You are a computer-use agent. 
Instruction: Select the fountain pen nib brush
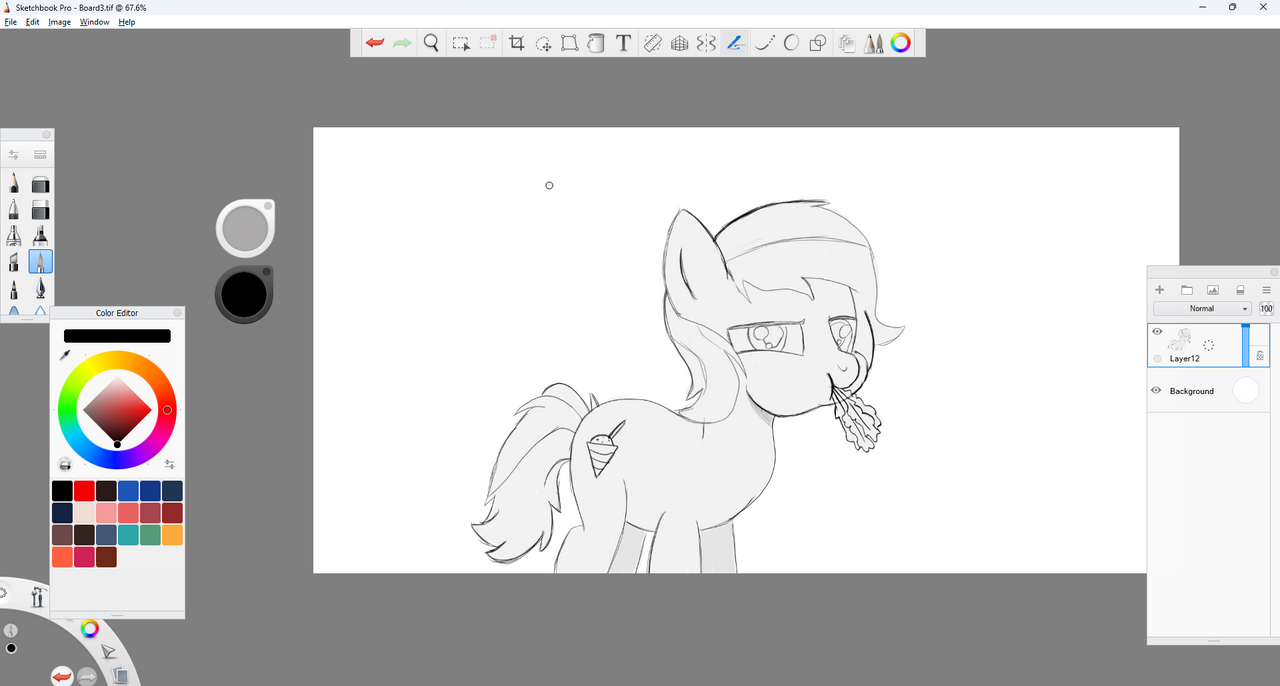point(41,289)
